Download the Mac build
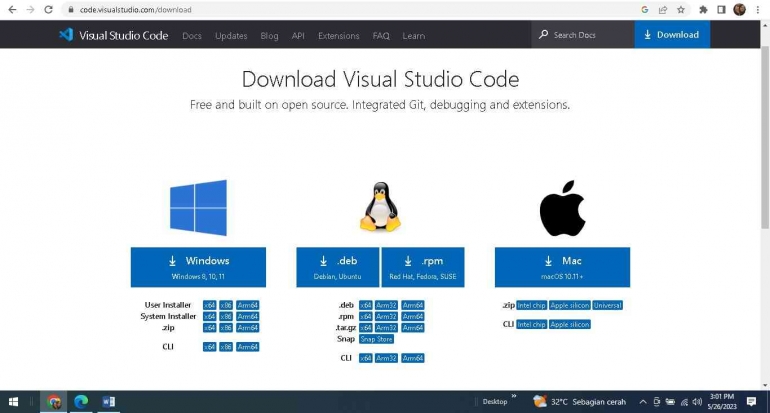Viewport: 770px width, 413px height. coord(562,267)
